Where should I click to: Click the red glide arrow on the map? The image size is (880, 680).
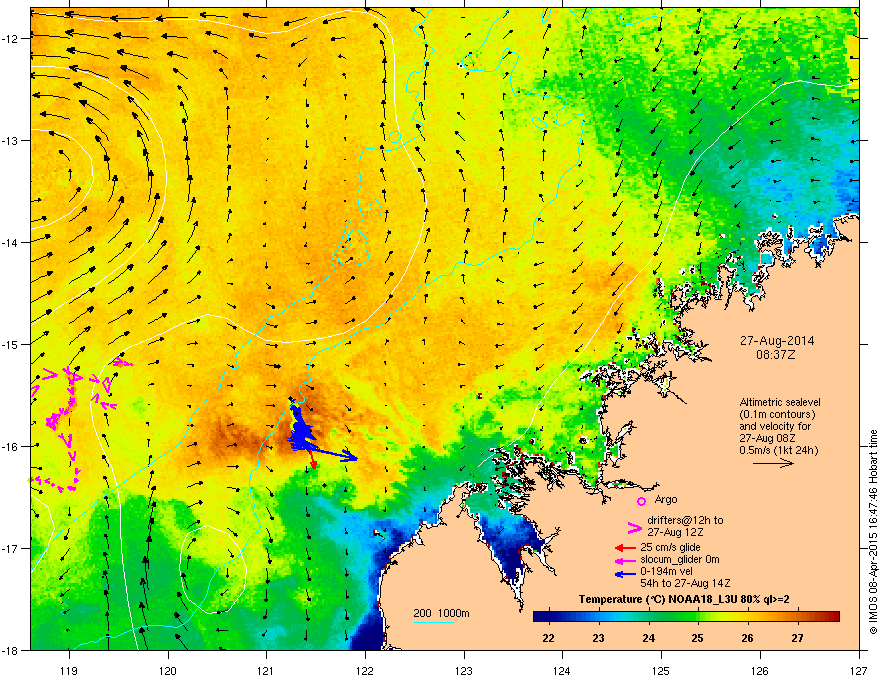click(x=313, y=460)
